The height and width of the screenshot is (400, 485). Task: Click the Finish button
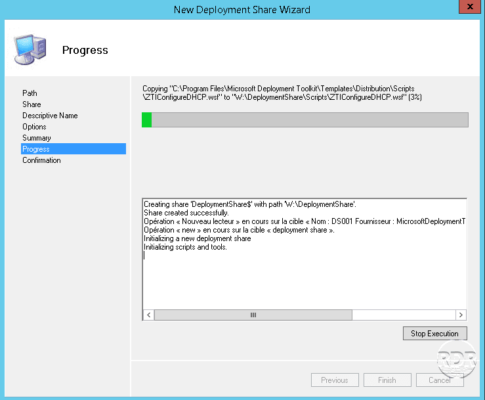[387, 380]
